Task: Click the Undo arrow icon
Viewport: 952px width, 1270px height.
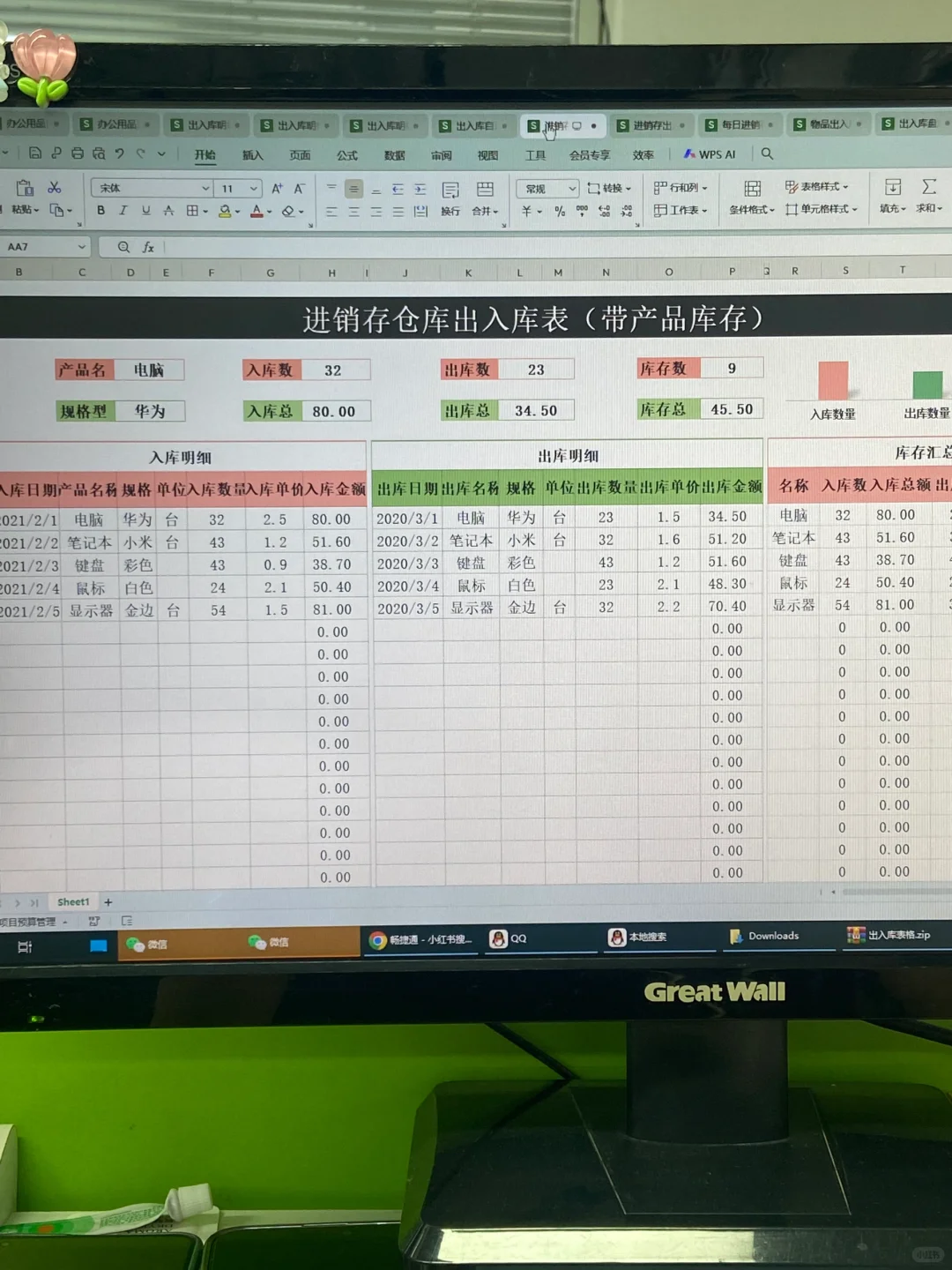Action: tap(120, 153)
